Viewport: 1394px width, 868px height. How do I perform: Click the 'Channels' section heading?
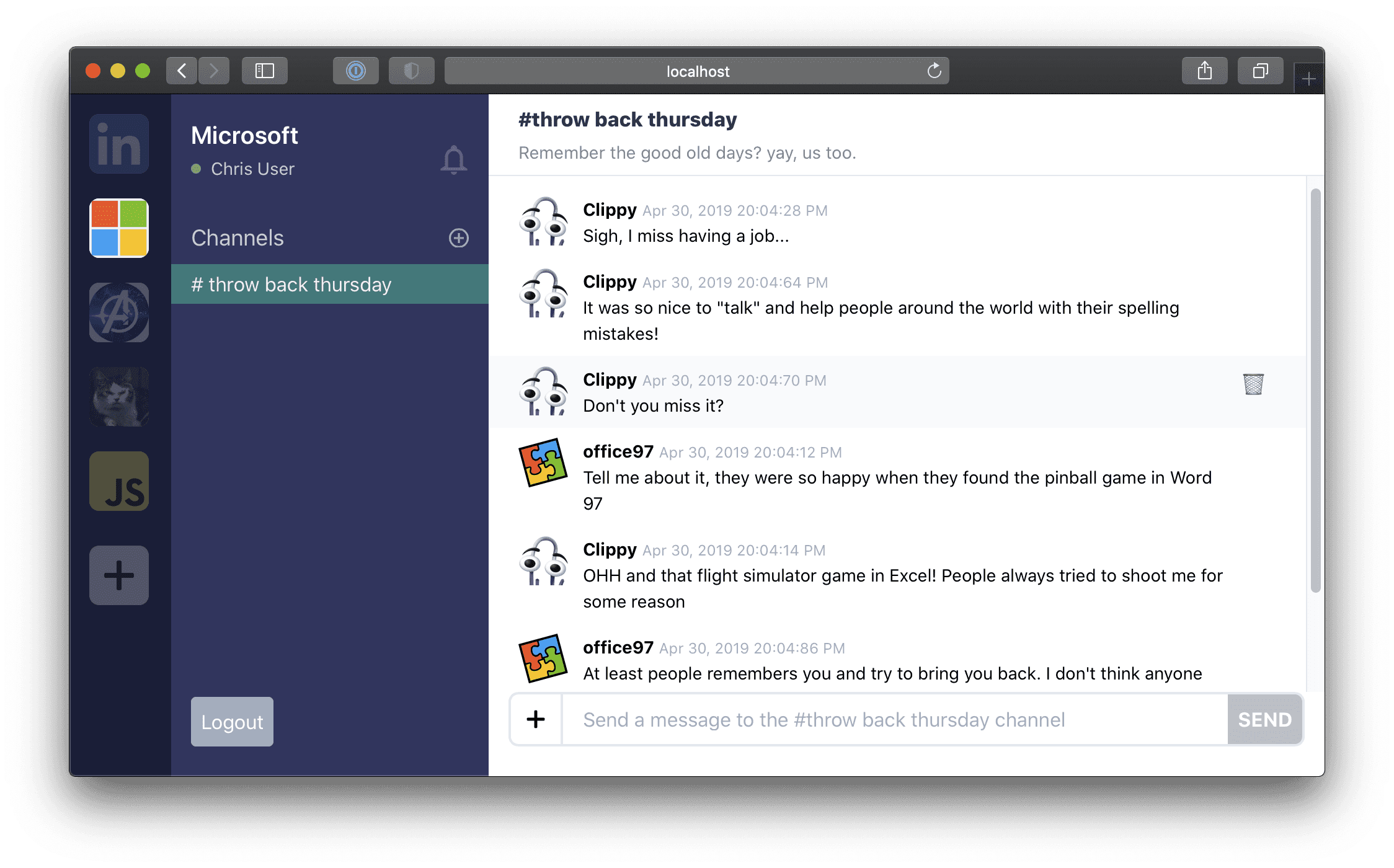click(x=238, y=238)
